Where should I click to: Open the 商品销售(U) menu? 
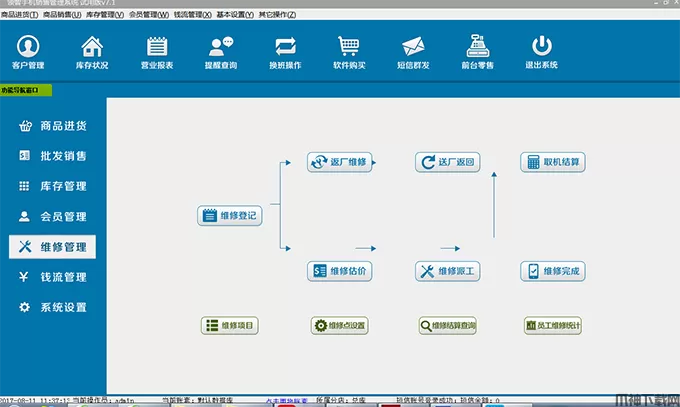pos(62,15)
